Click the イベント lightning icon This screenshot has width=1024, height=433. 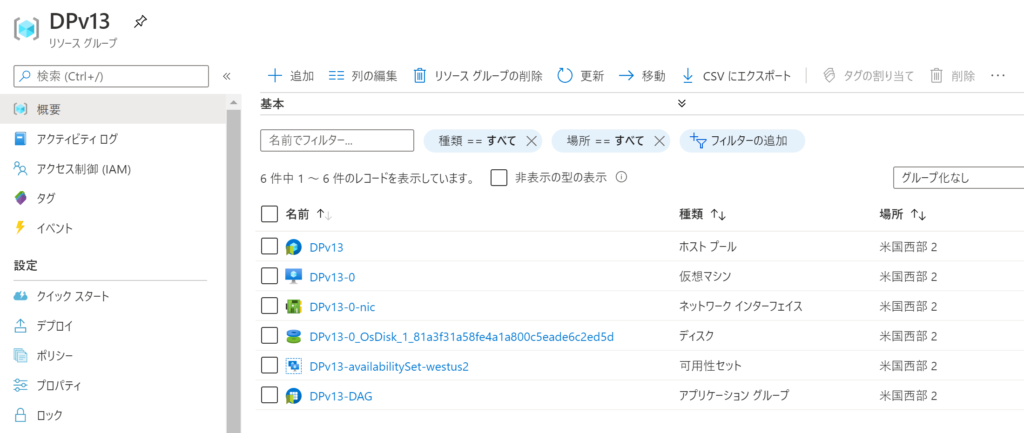21,228
